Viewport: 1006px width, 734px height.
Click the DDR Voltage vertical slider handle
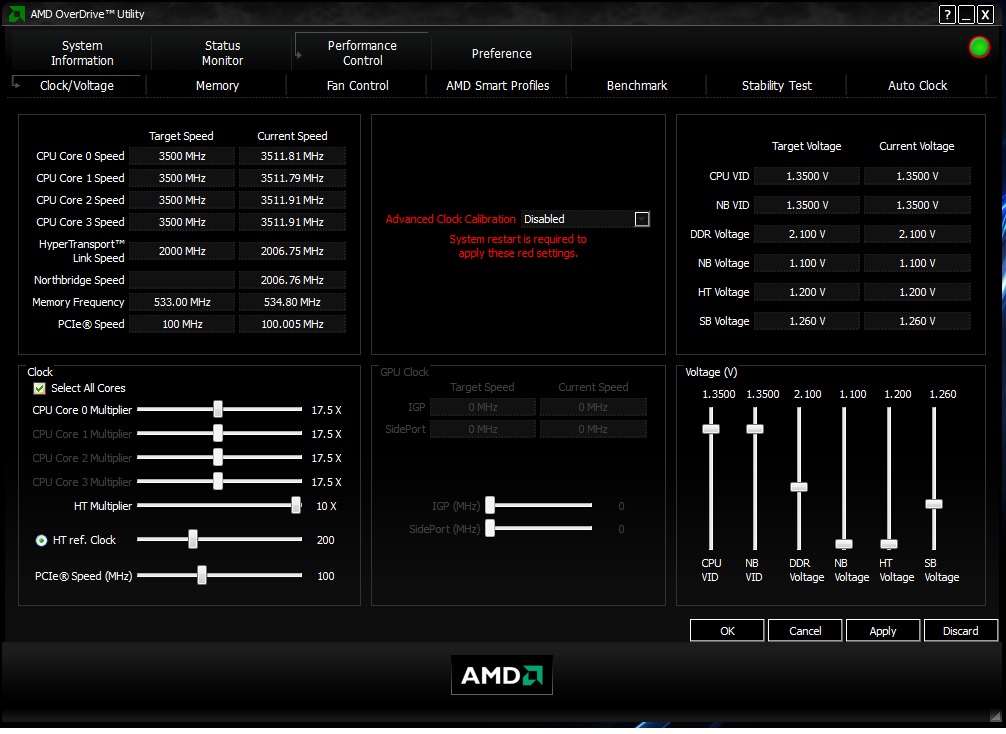click(799, 487)
